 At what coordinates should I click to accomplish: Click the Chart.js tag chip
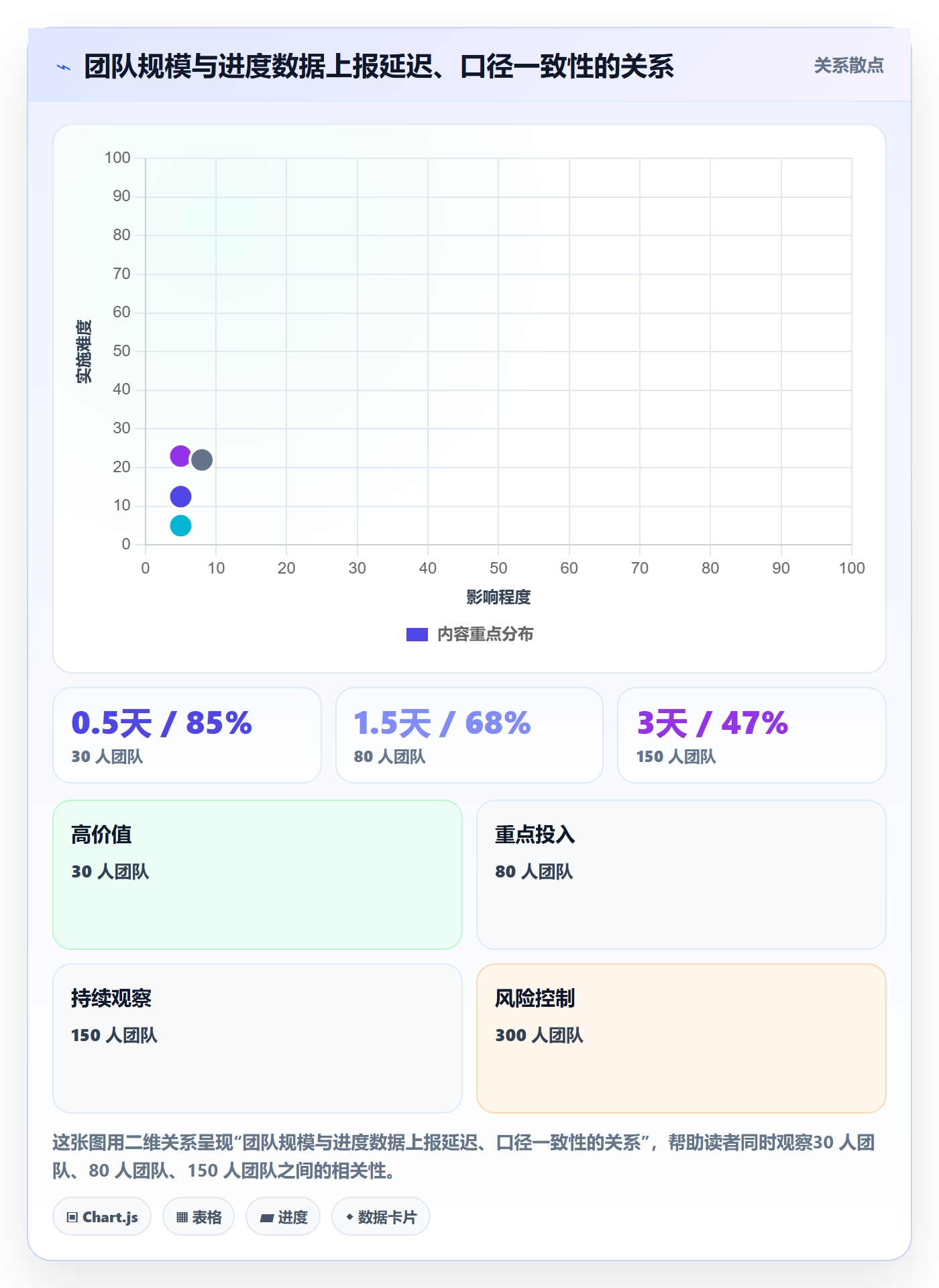pos(102,1216)
